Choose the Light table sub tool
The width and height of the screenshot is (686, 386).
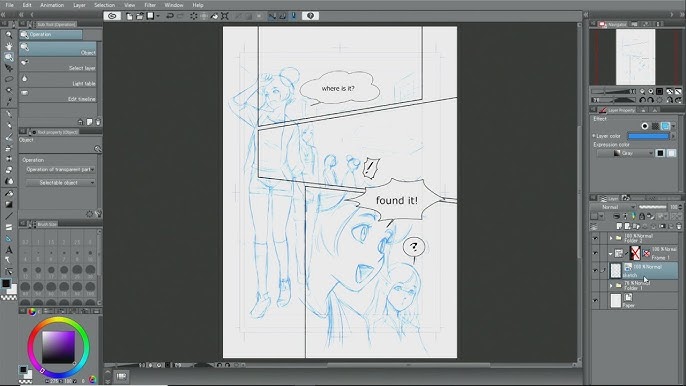pyautogui.click(x=58, y=80)
